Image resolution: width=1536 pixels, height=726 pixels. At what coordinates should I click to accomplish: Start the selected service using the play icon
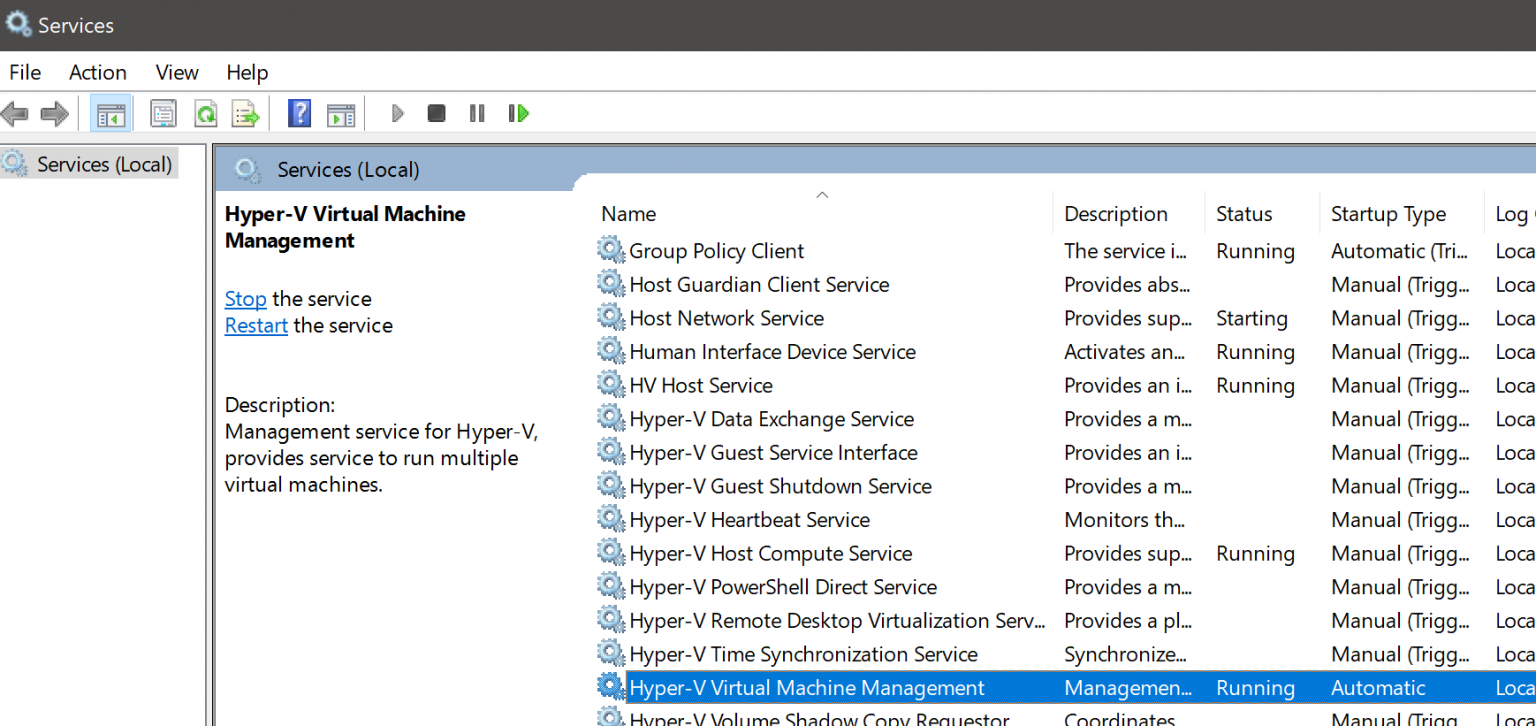(x=397, y=113)
